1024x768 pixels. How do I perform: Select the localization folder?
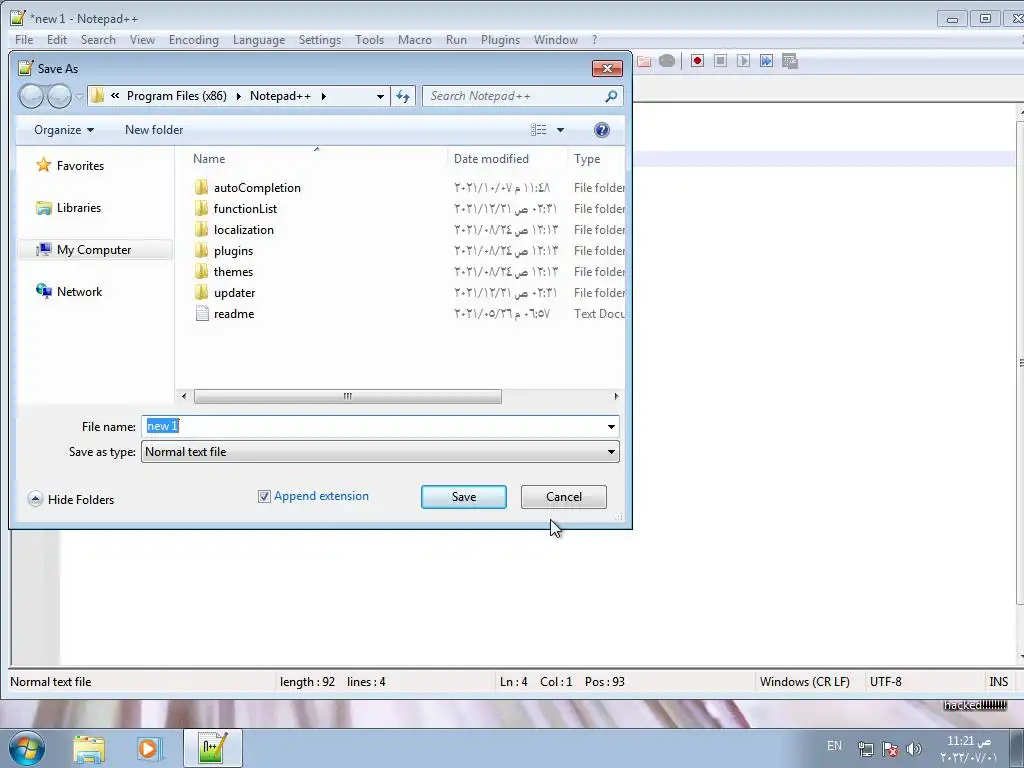pos(243,230)
